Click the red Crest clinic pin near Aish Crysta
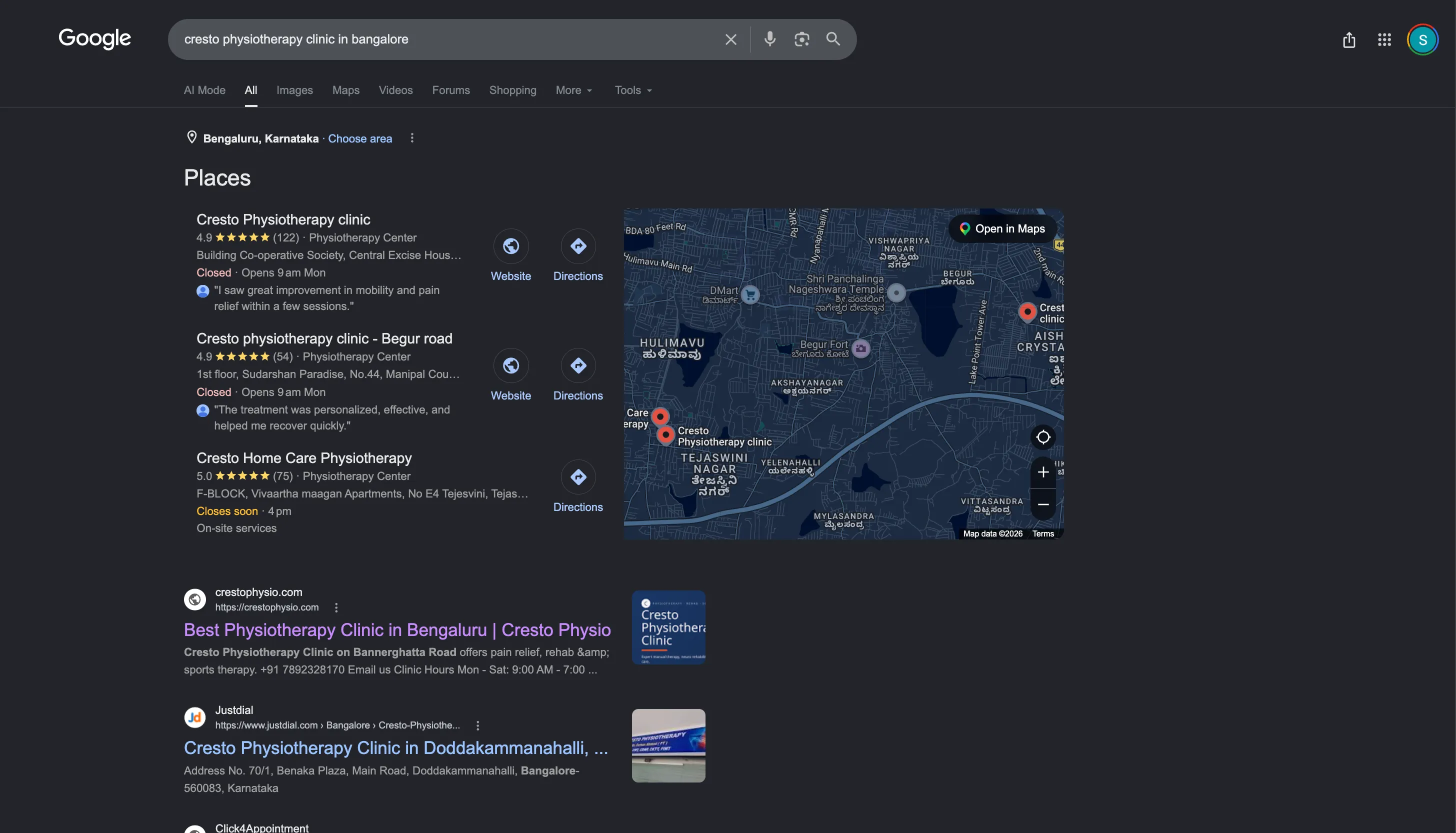The width and height of the screenshot is (1456, 833). click(x=1027, y=312)
